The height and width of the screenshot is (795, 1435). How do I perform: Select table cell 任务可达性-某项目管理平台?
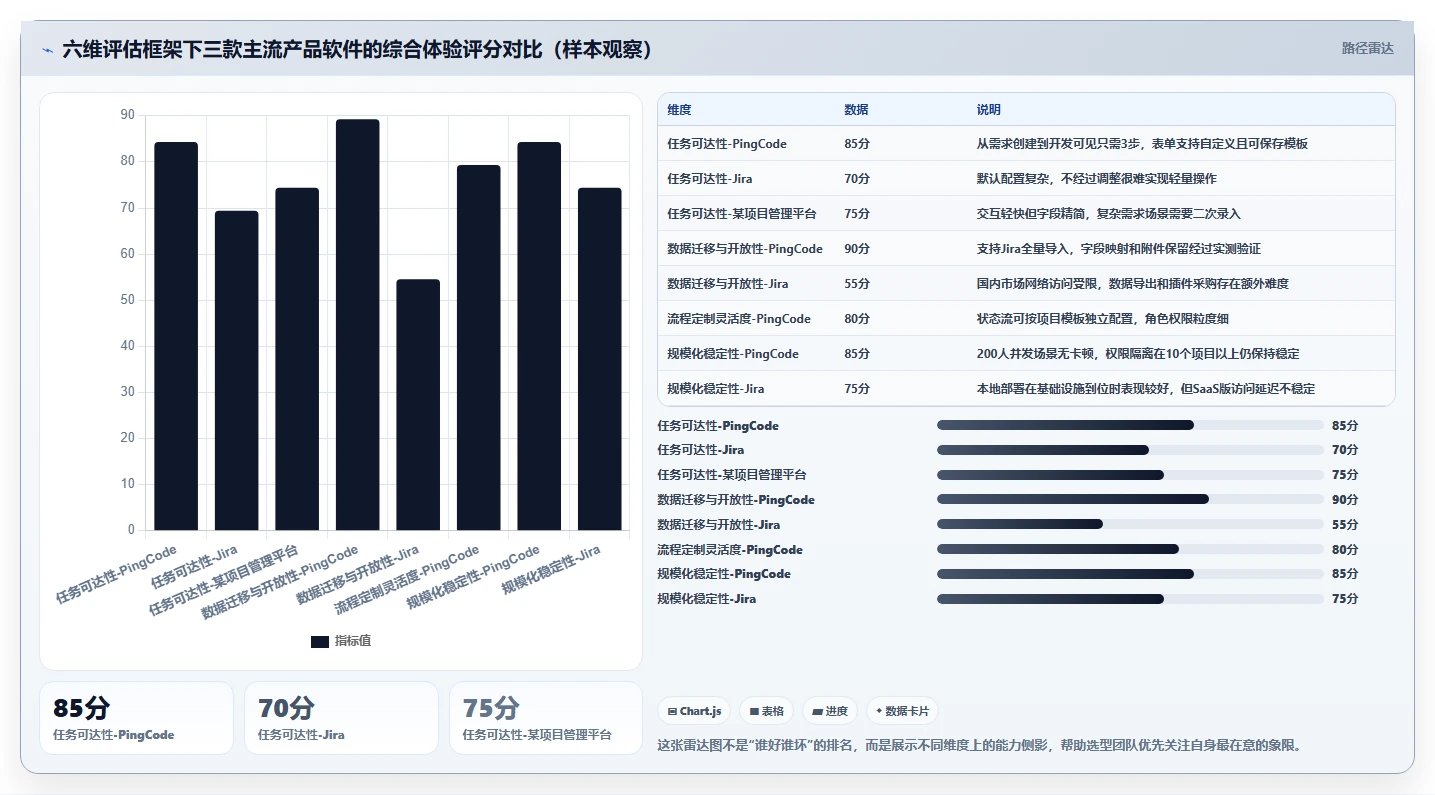(x=742, y=214)
